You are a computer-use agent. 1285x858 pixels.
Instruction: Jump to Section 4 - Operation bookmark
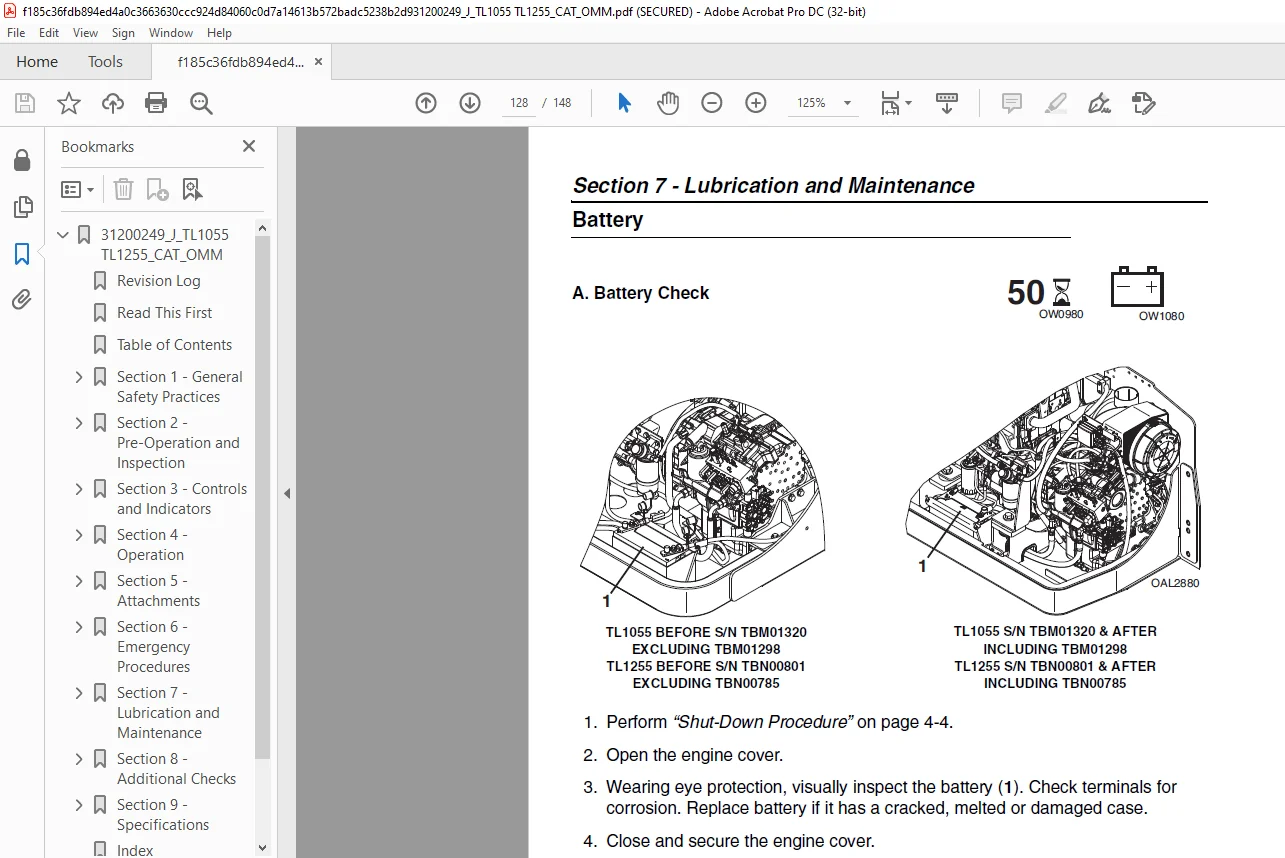152,545
